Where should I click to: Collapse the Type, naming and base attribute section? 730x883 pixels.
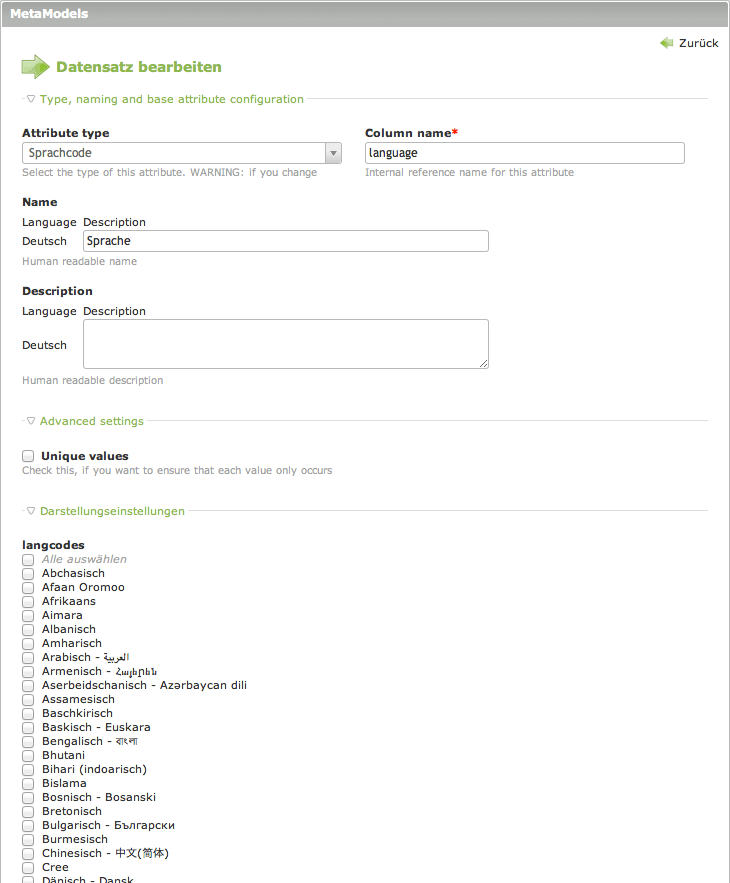click(171, 99)
